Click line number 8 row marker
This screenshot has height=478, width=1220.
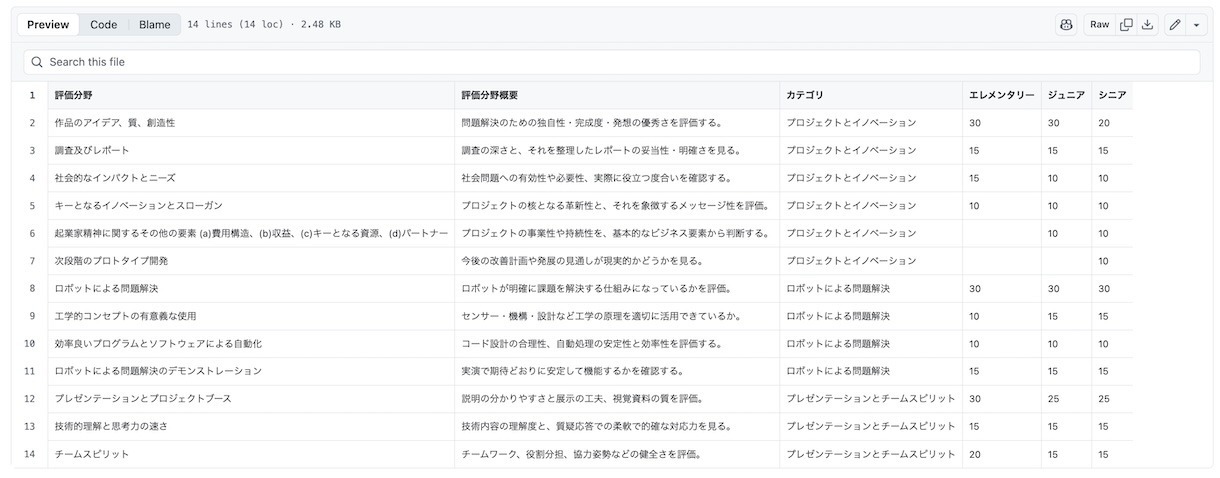(32, 288)
